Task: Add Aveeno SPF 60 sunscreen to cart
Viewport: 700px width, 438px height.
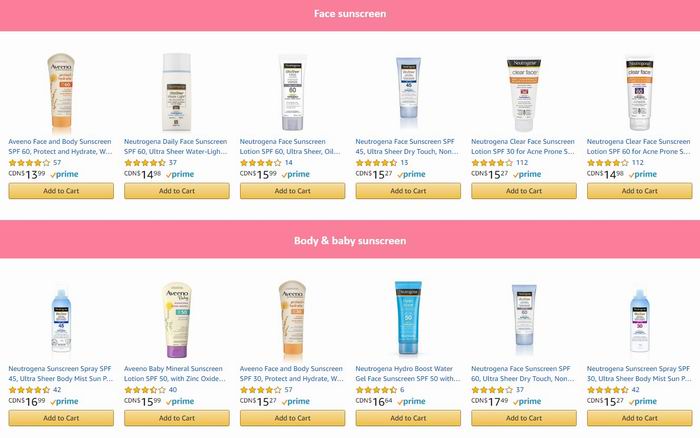Action: tap(61, 191)
